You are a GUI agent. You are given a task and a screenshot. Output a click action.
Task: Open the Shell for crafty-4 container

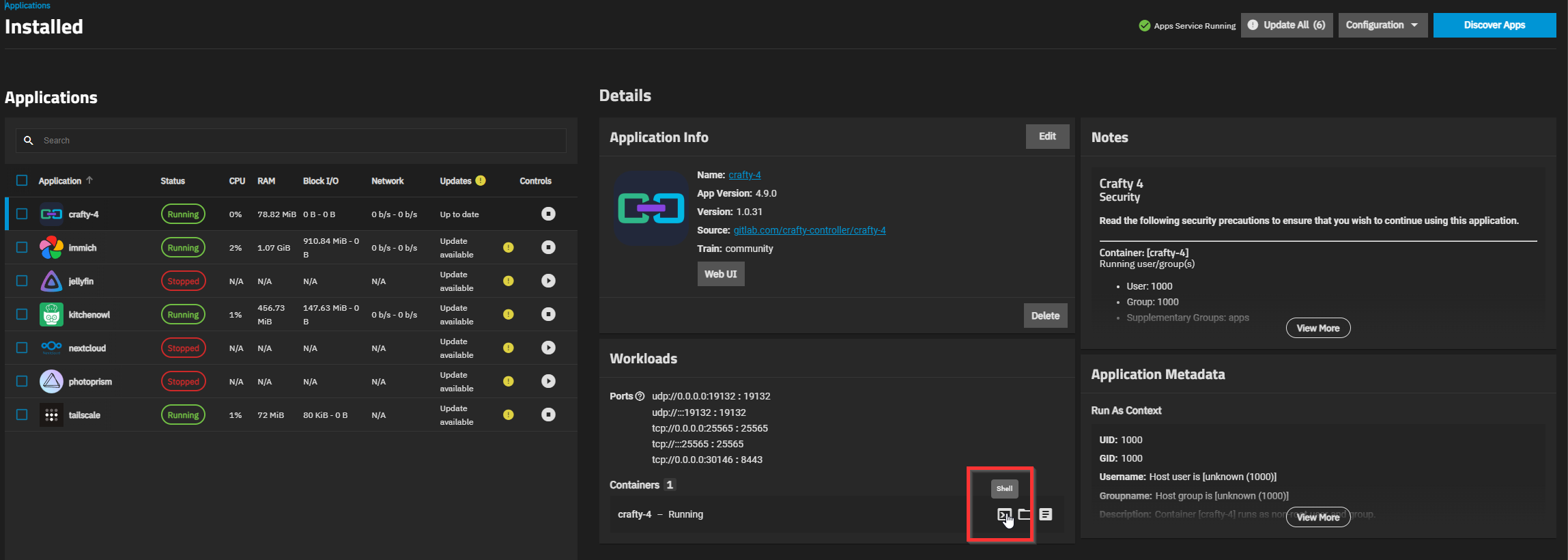(x=1003, y=514)
